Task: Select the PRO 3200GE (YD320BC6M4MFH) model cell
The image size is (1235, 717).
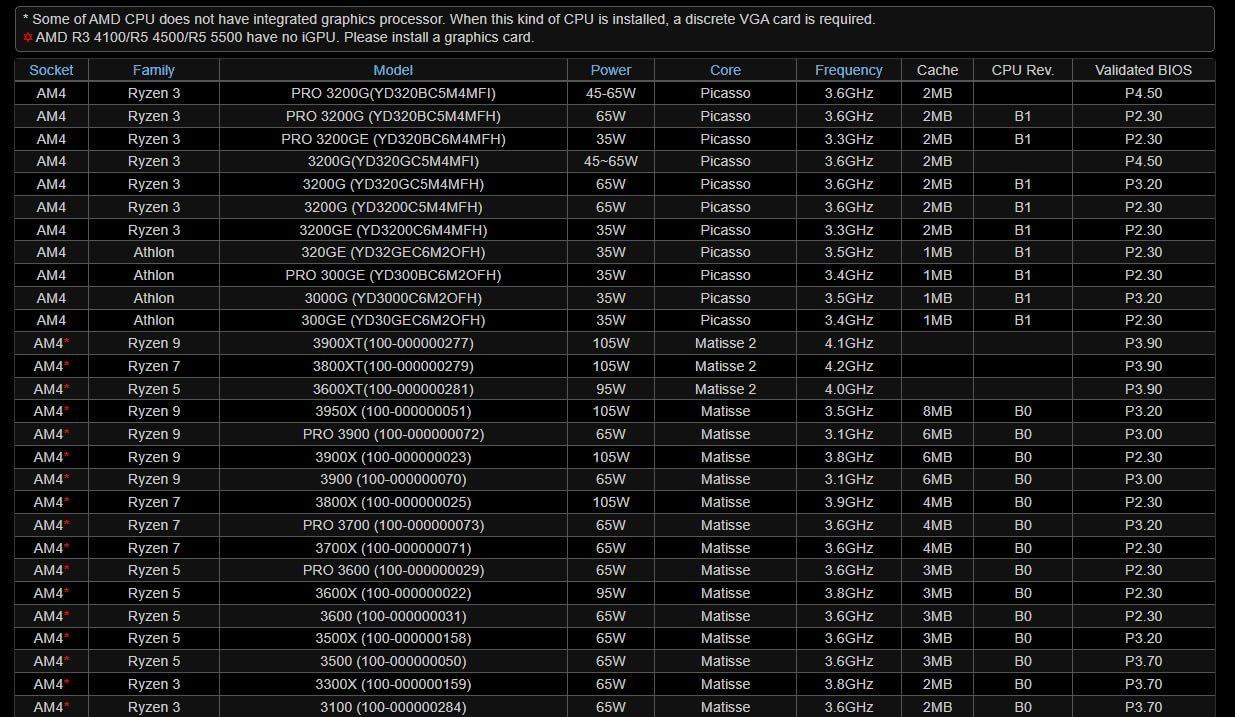Action: (x=393, y=139)
